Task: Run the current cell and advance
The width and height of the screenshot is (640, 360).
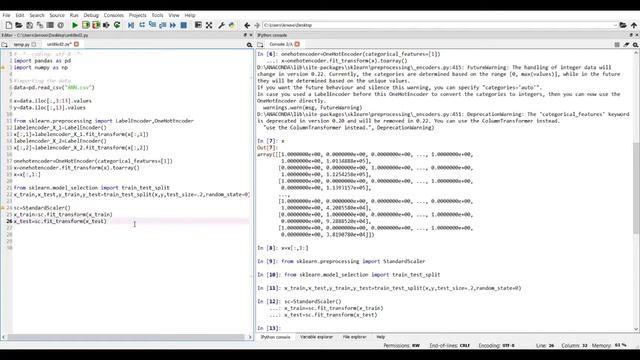Action: coord(96,25)
